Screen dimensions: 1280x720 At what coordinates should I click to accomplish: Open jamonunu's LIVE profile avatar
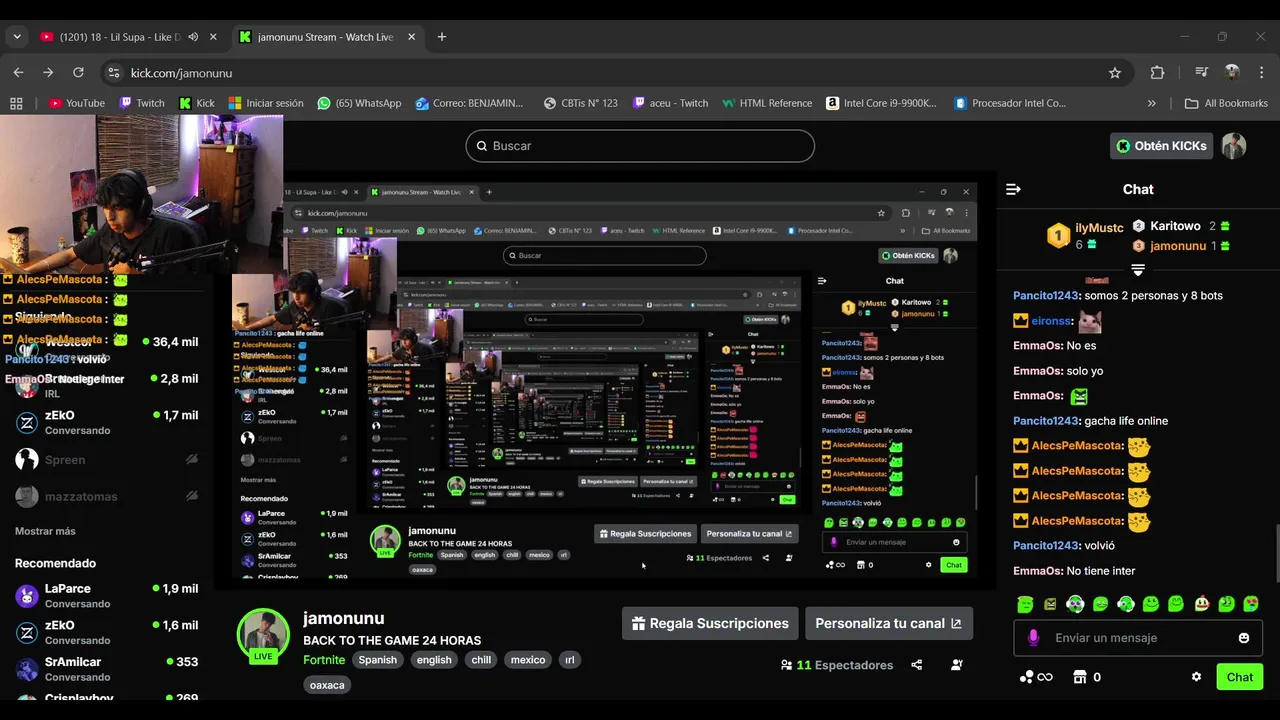tap(263, 635)
